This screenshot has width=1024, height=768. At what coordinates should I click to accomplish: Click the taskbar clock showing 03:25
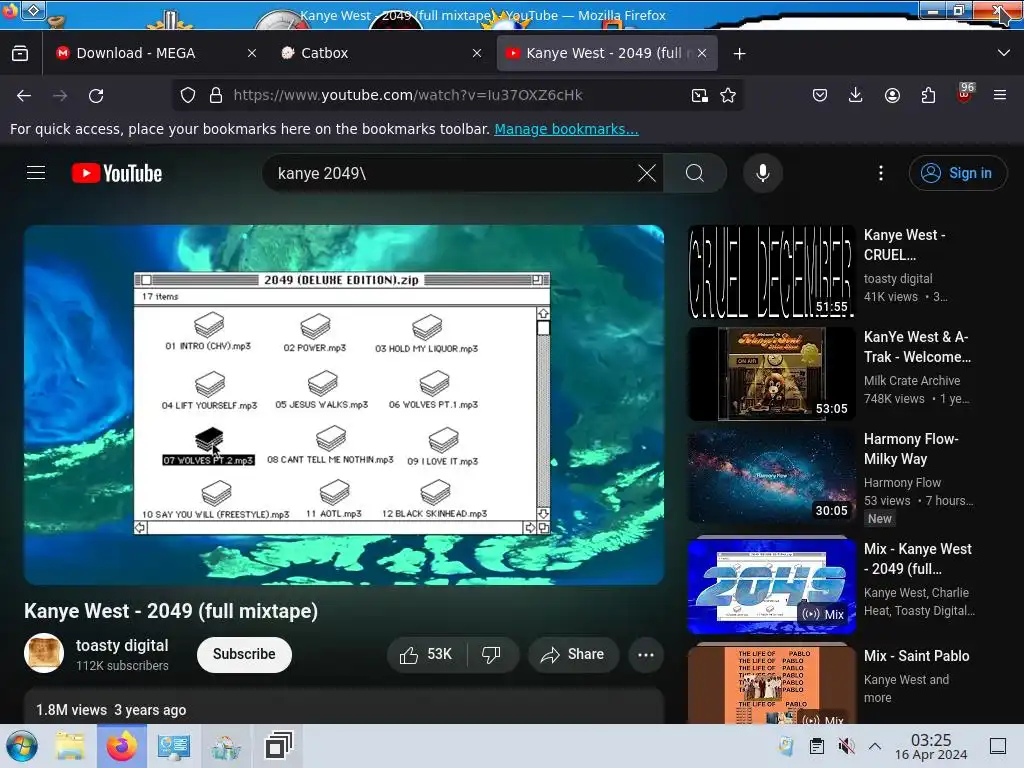click(x=931, y=746)
